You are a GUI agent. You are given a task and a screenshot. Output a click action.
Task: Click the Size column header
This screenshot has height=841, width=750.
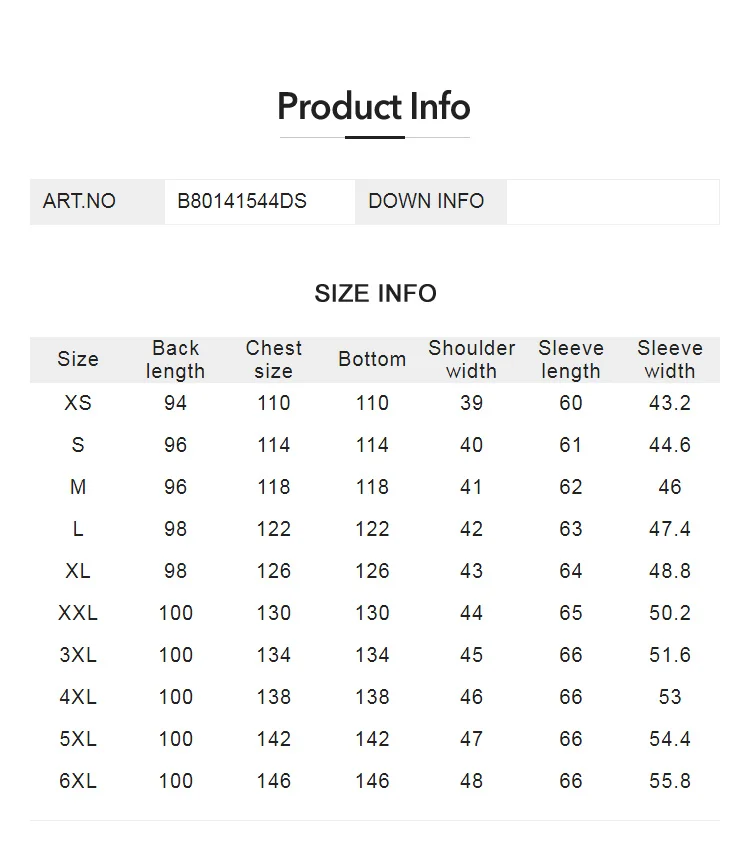(78, 360)
